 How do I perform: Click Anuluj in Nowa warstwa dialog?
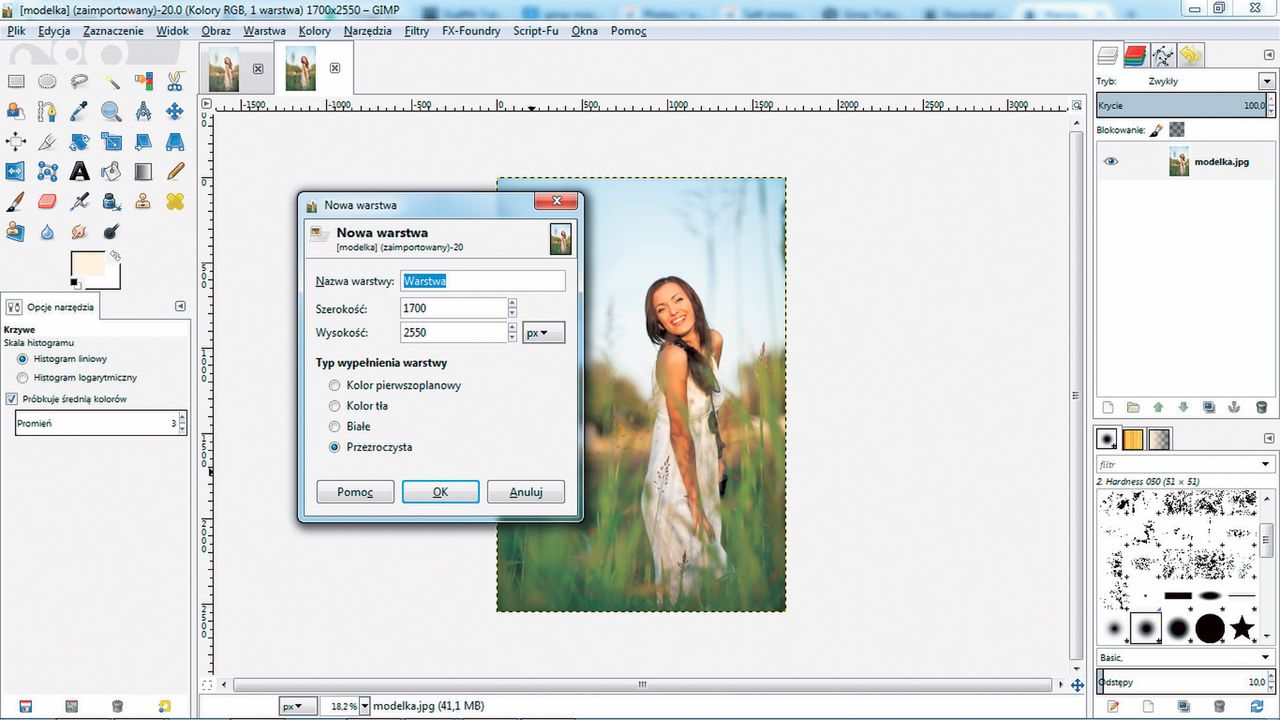click(526, 492)
